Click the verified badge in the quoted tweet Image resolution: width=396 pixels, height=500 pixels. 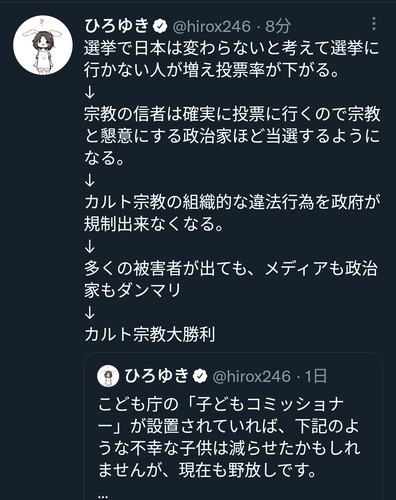tap(200, 376)
